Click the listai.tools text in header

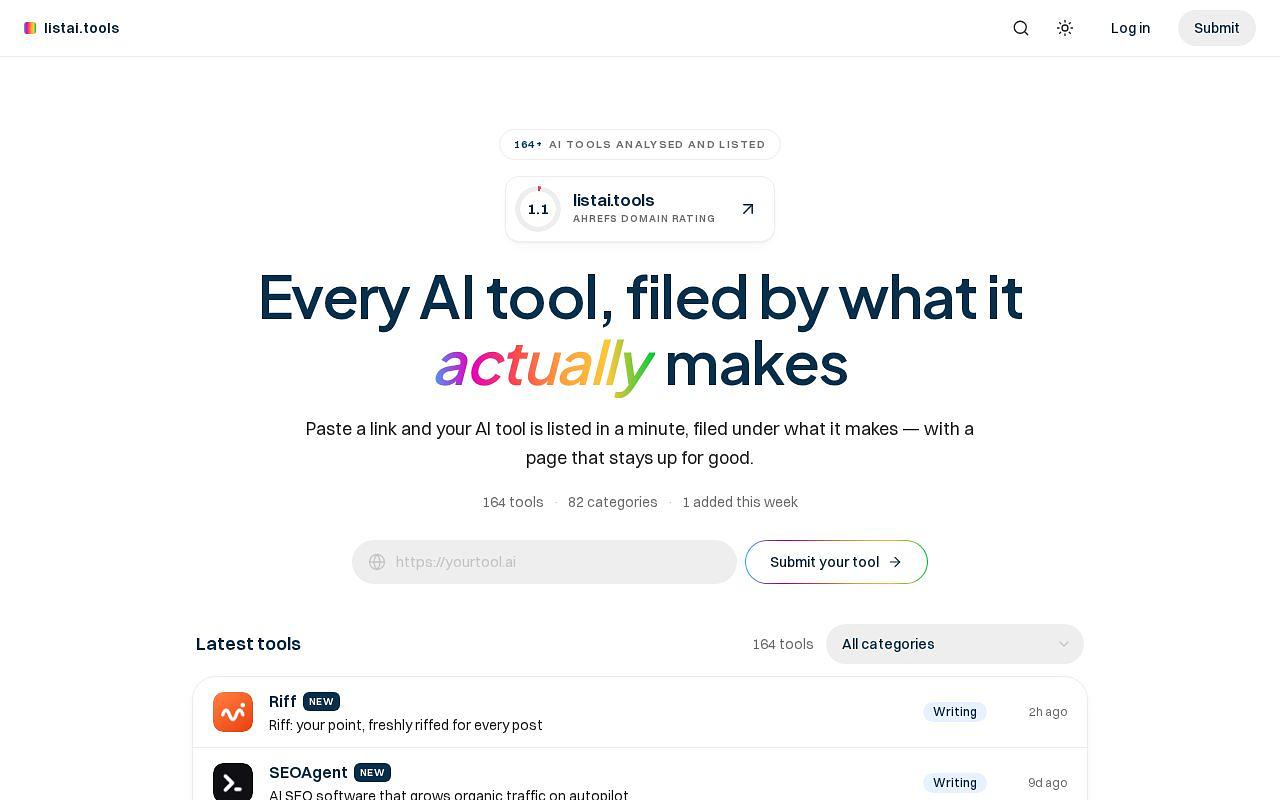82,28
